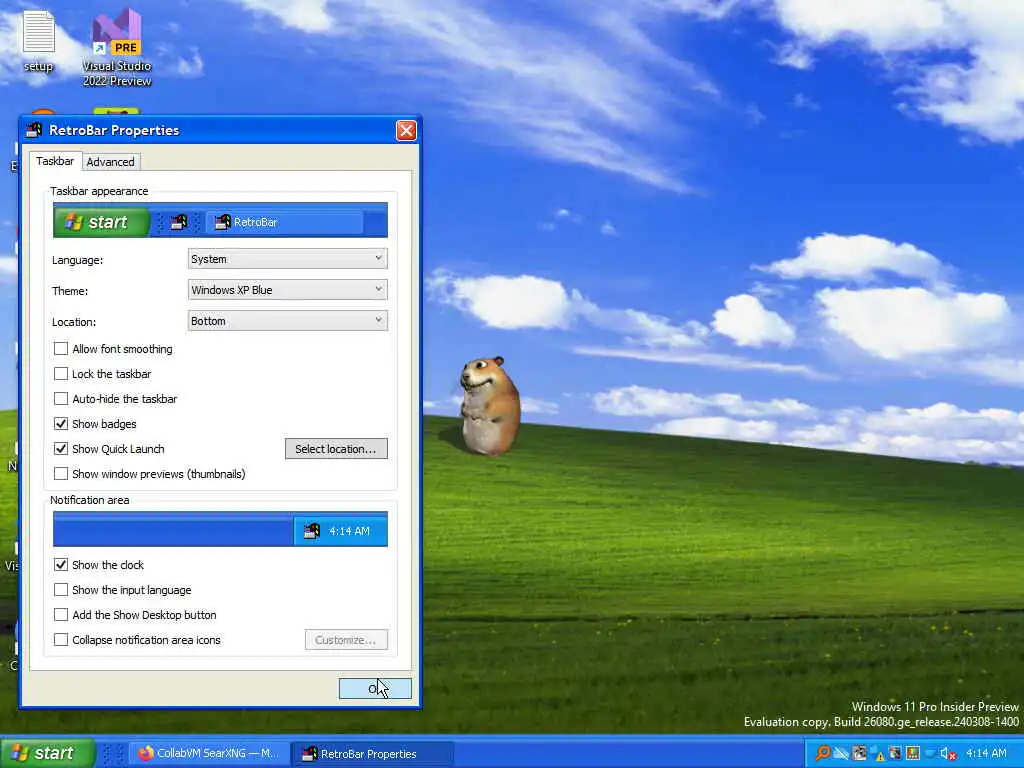Click the RetroBar icon in the dialog title bar

tap(34, 130)
